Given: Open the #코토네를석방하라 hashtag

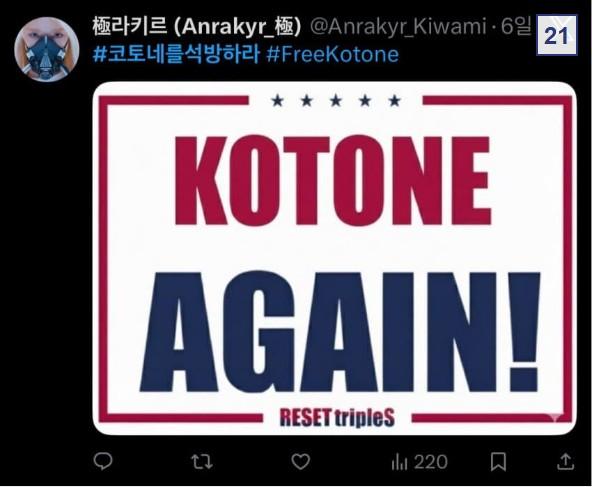Looking at the screenshot, I should (x=176, y=54).
